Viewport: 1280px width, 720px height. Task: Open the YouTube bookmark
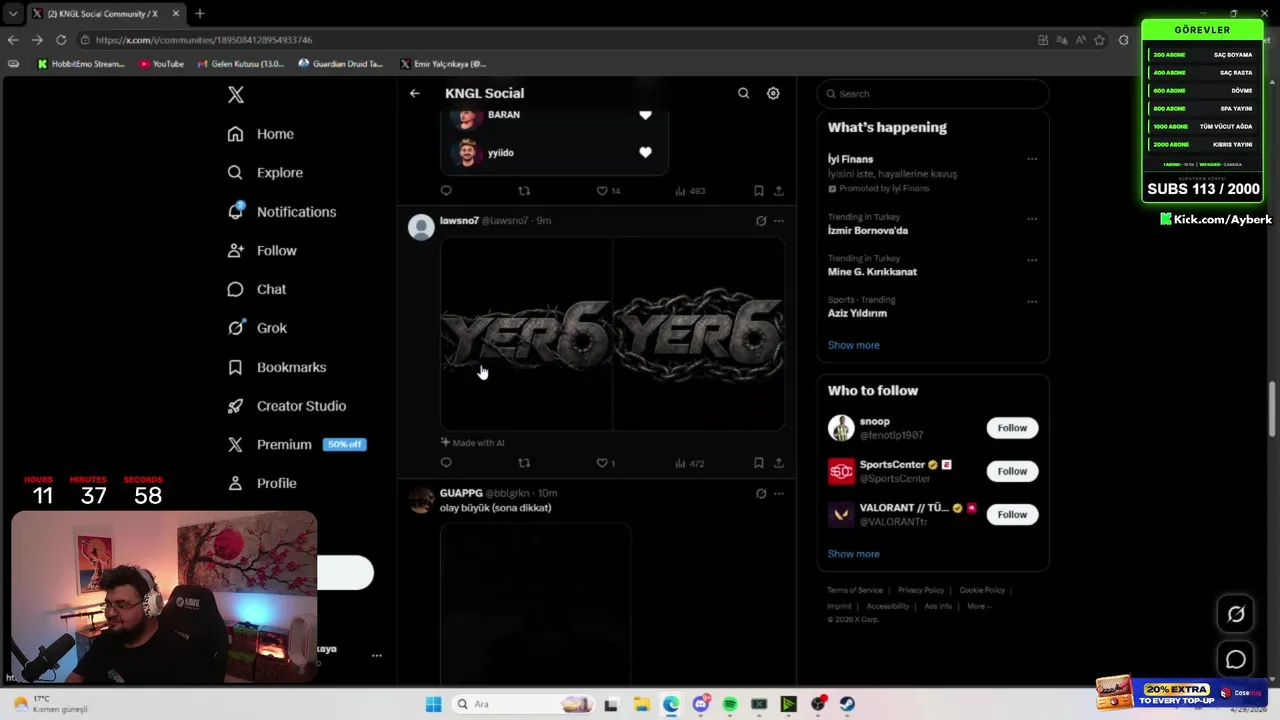click(161, 64)
